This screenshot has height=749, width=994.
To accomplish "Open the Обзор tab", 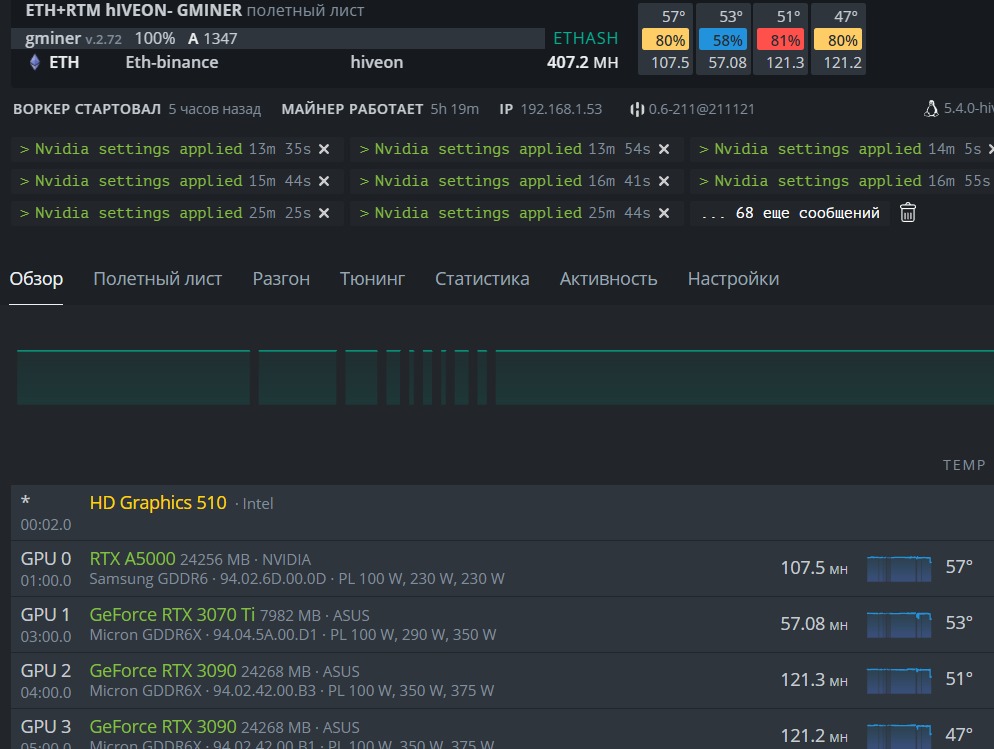I will (x=36, y=279).
